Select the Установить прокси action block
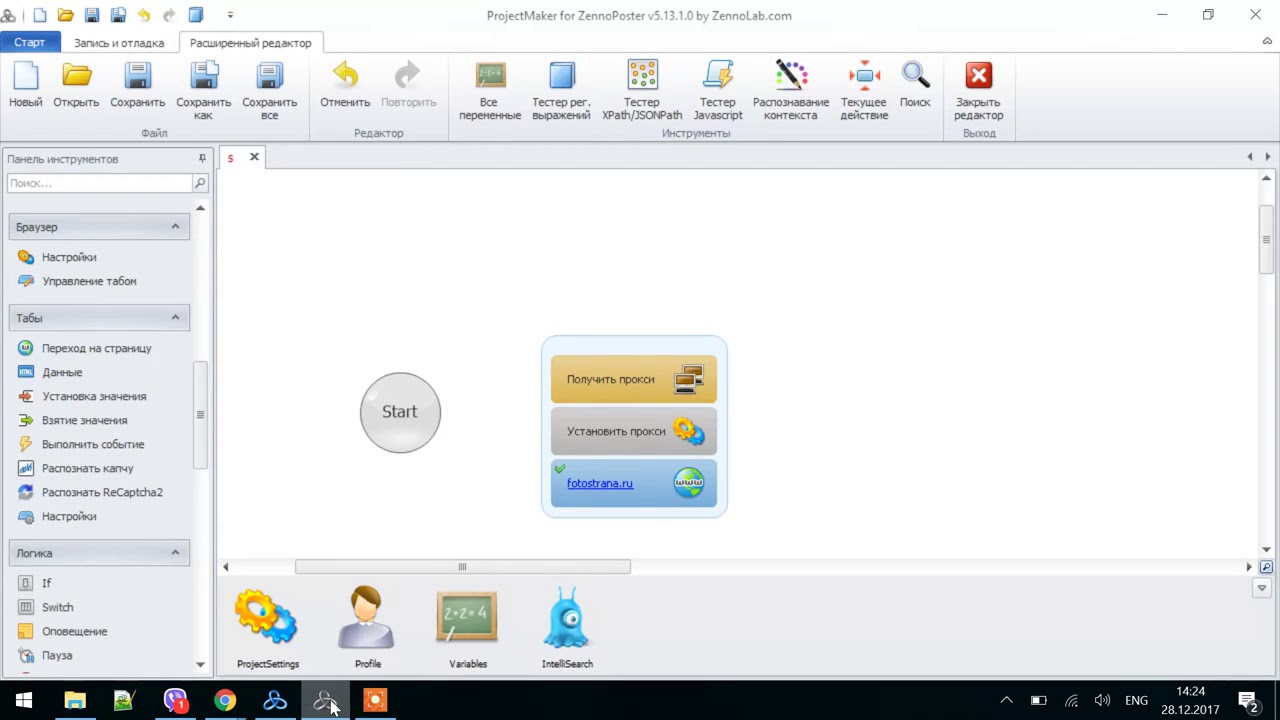 pos(634,431)
